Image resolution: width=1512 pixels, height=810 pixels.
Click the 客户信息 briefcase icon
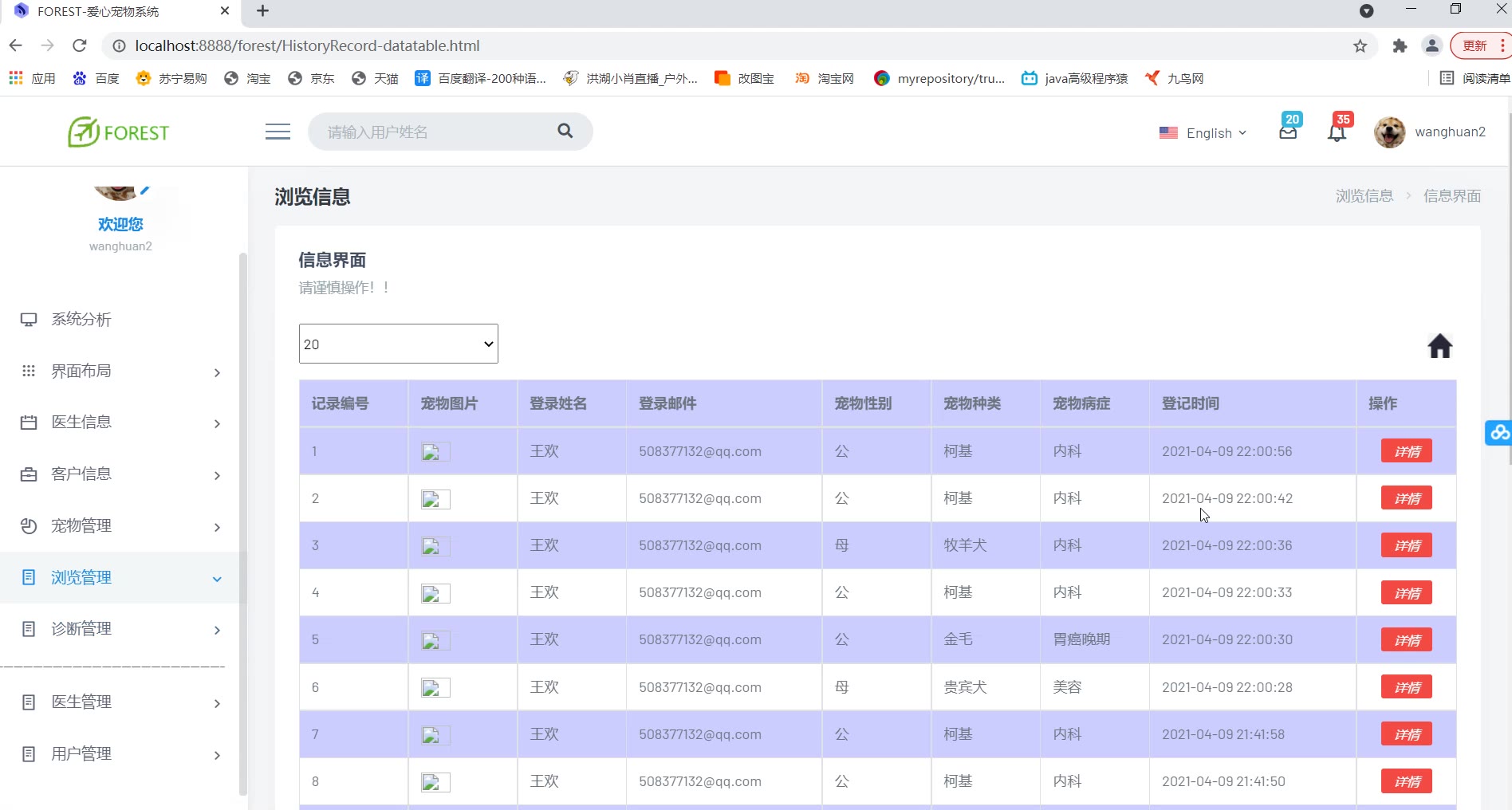point(29,474)
